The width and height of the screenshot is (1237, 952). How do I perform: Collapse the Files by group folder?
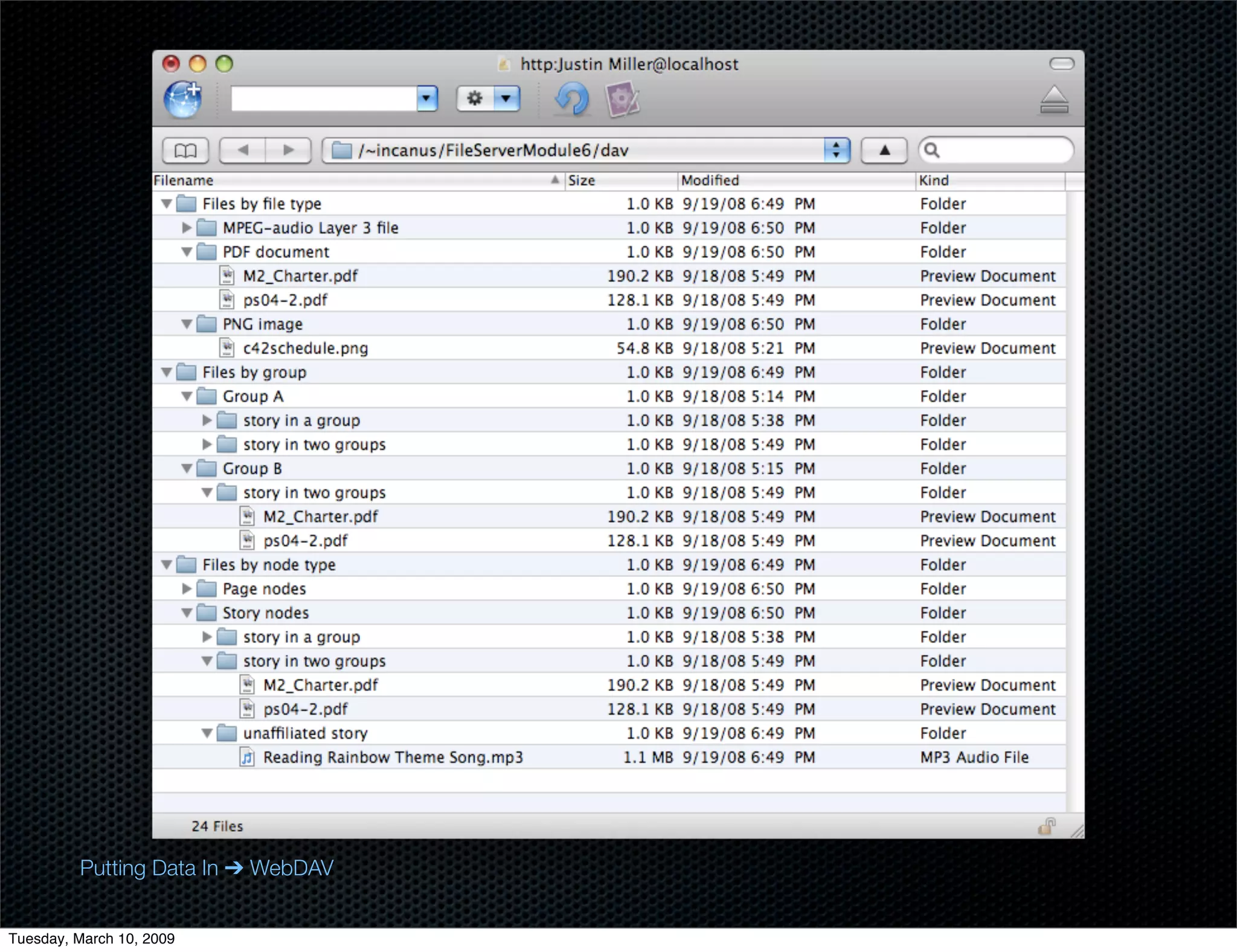(x=167, y=373)
